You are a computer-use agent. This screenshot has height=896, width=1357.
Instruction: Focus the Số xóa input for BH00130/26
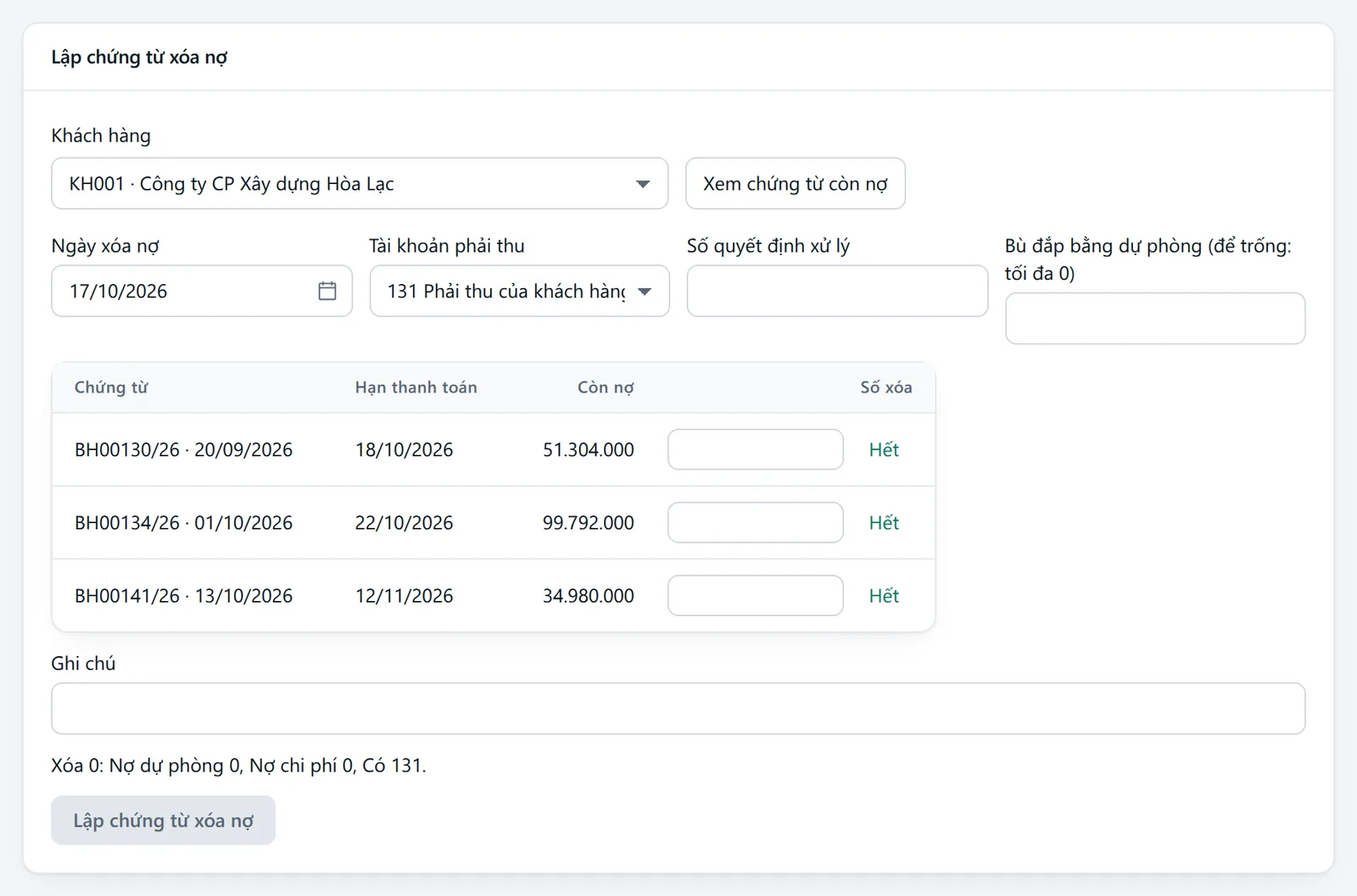pos(755,449)
